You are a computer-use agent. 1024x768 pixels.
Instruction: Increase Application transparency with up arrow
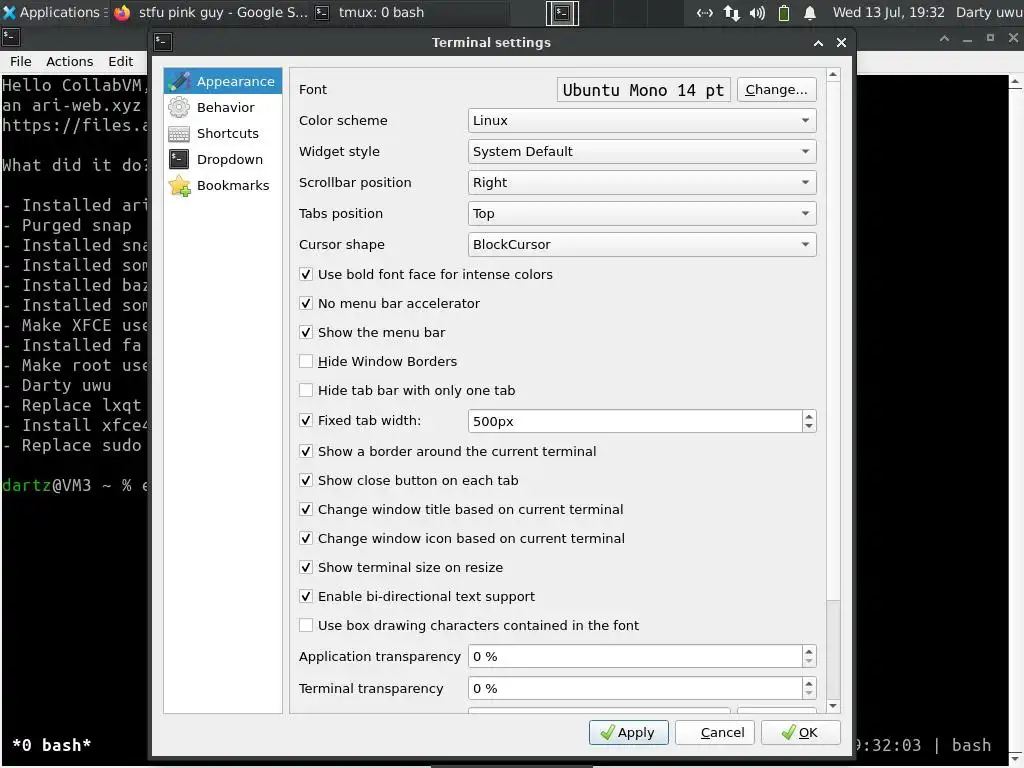[x=809, y=651]
